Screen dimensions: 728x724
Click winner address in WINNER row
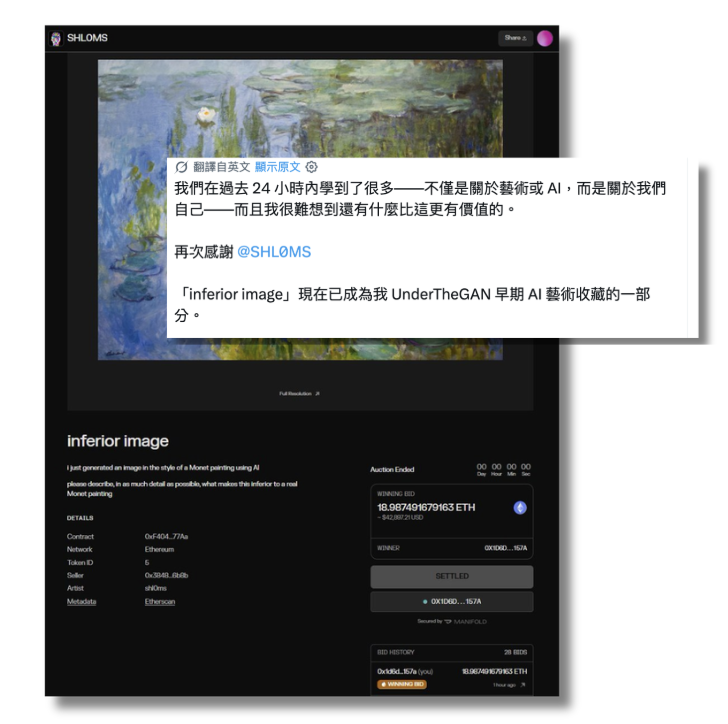point(506,548)
